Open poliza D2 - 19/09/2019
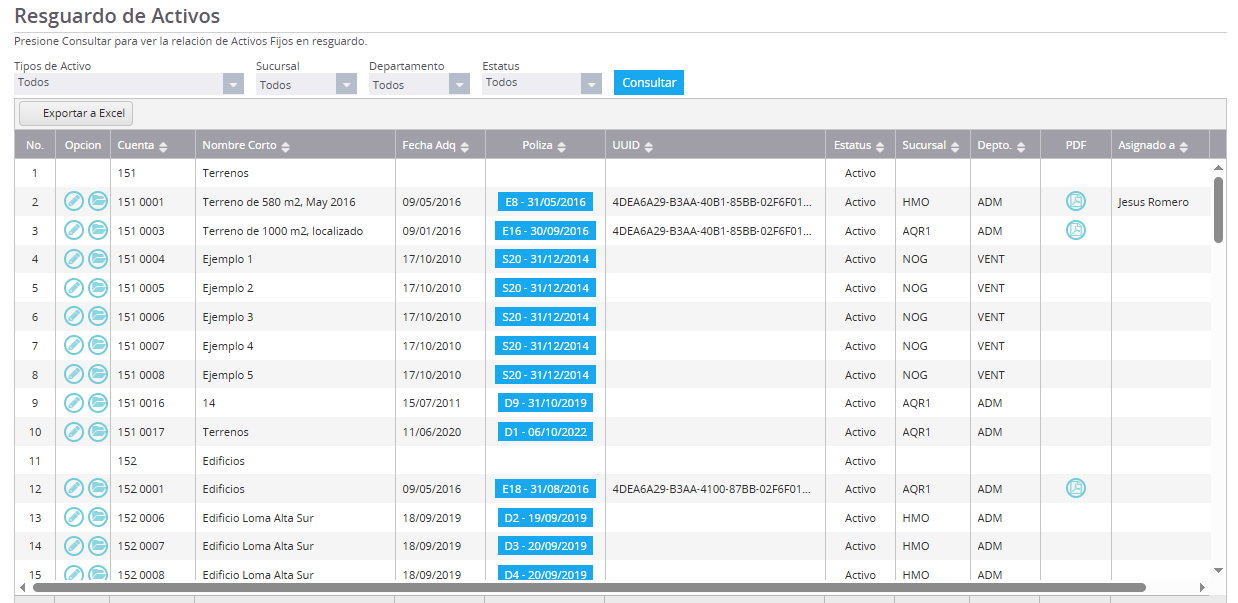This screenshot has width=1238, height=603. coord(545,517)
